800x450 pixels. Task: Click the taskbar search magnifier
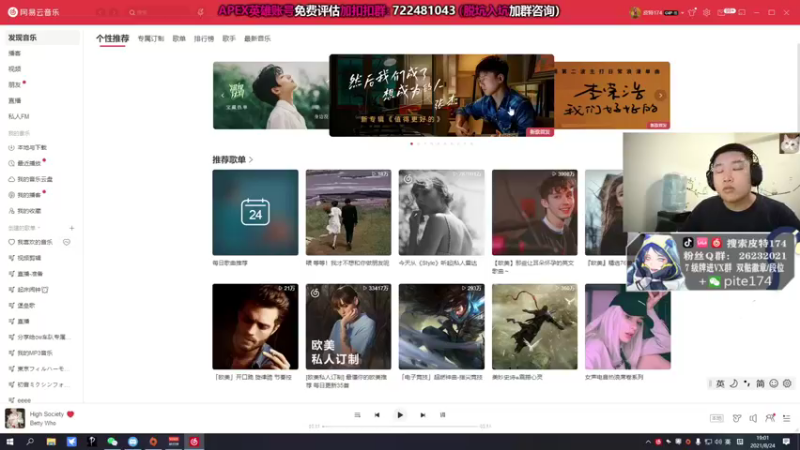click(x=30, y=442)
